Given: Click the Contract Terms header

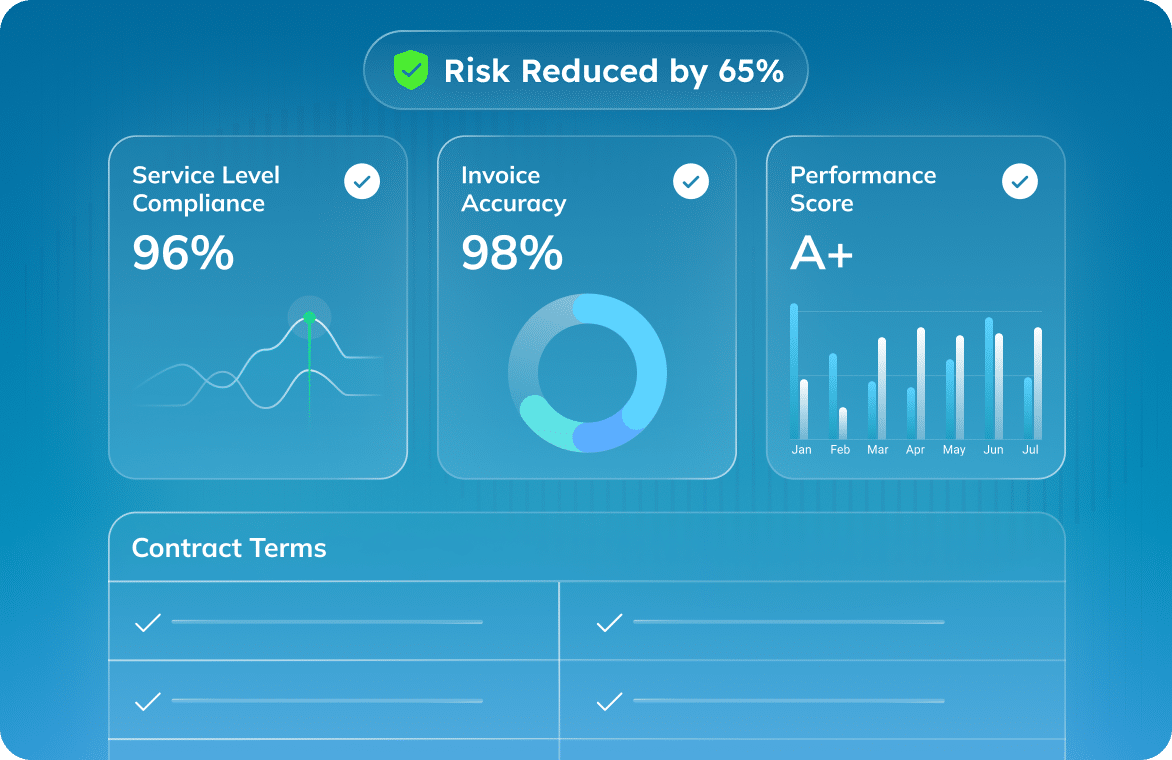Looking at the screenshot, I should [229, 548].
